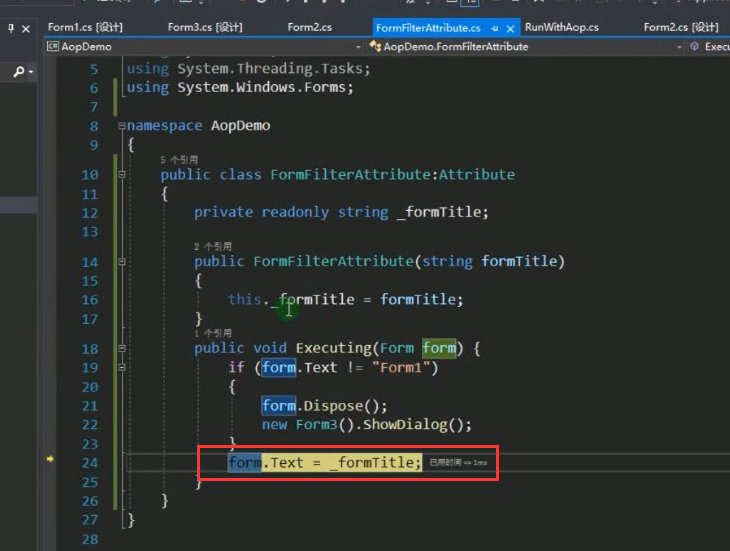Screen dimensions: 730x551
Task: Click the ShowDialog call on line 22
Action: pos(405,425)
